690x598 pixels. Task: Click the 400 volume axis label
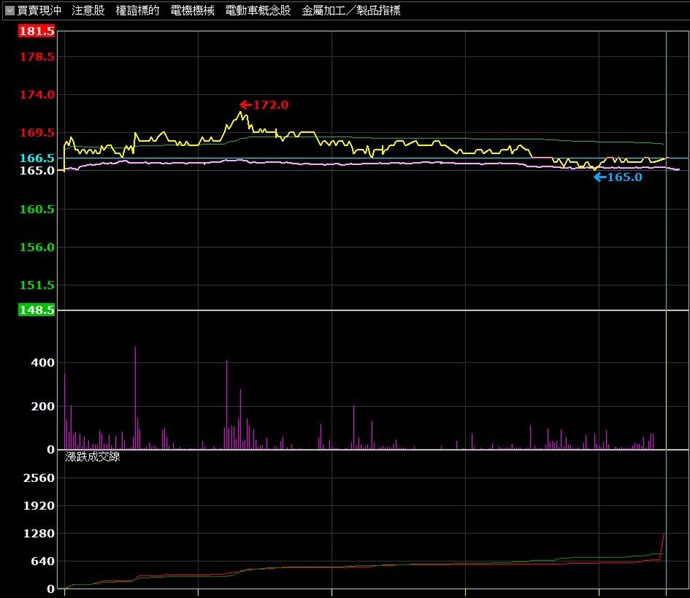click(42, 363)
